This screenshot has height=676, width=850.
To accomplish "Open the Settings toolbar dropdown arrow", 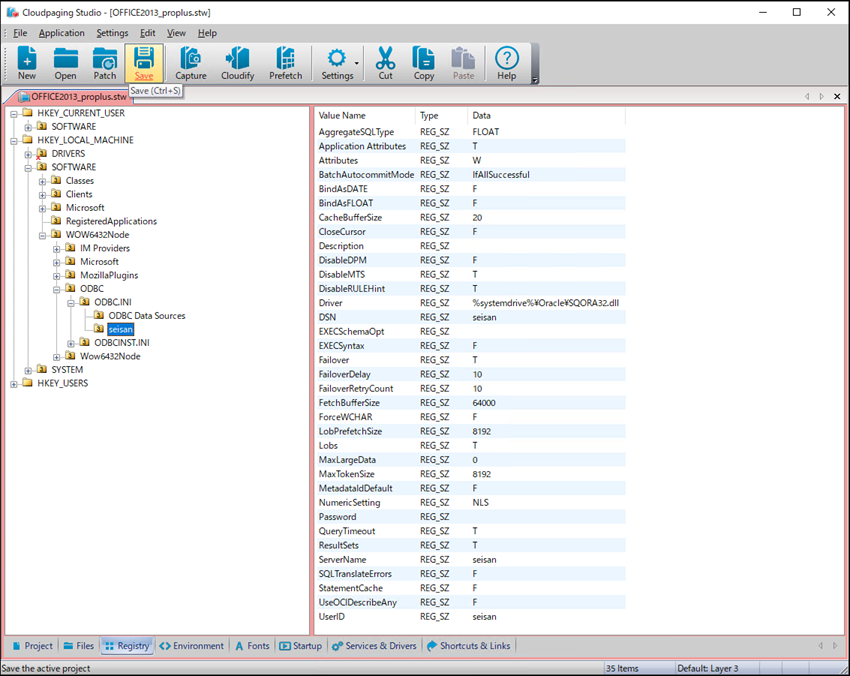I will coord(357,62).
